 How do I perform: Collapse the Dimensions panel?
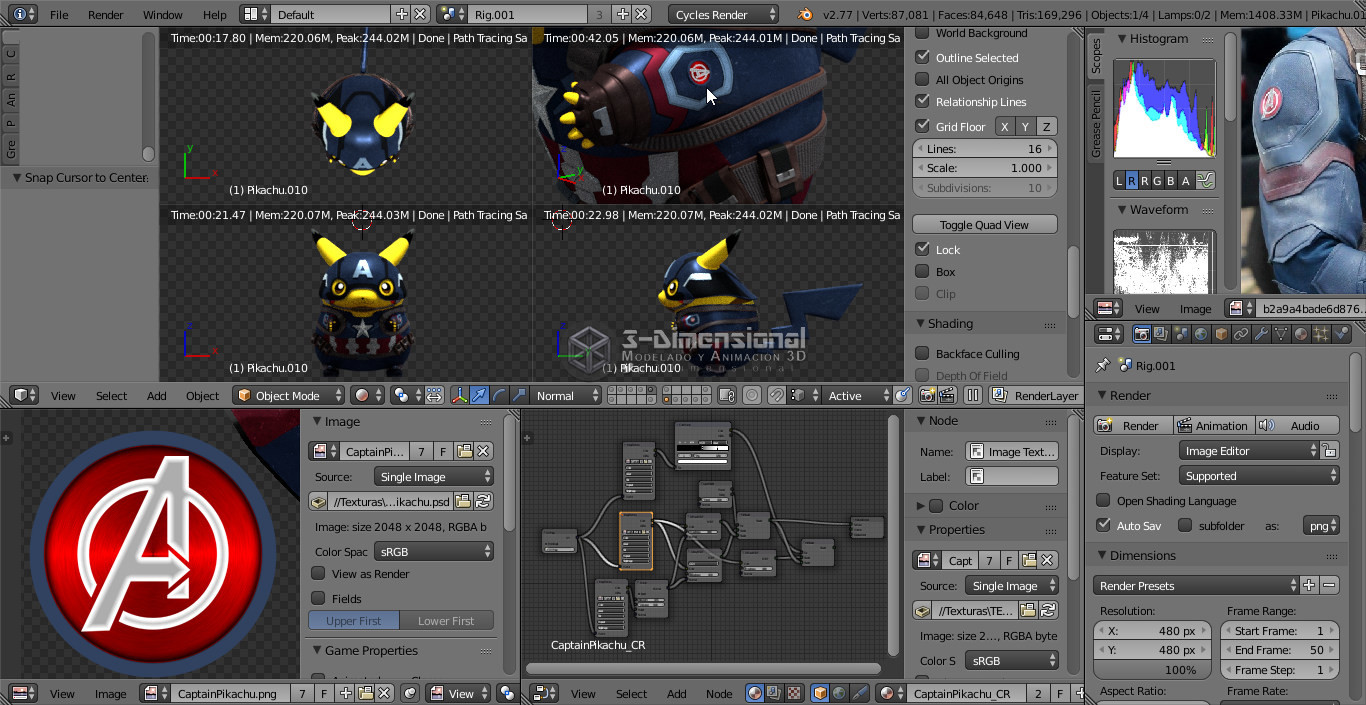click(x=1143, y=555)
